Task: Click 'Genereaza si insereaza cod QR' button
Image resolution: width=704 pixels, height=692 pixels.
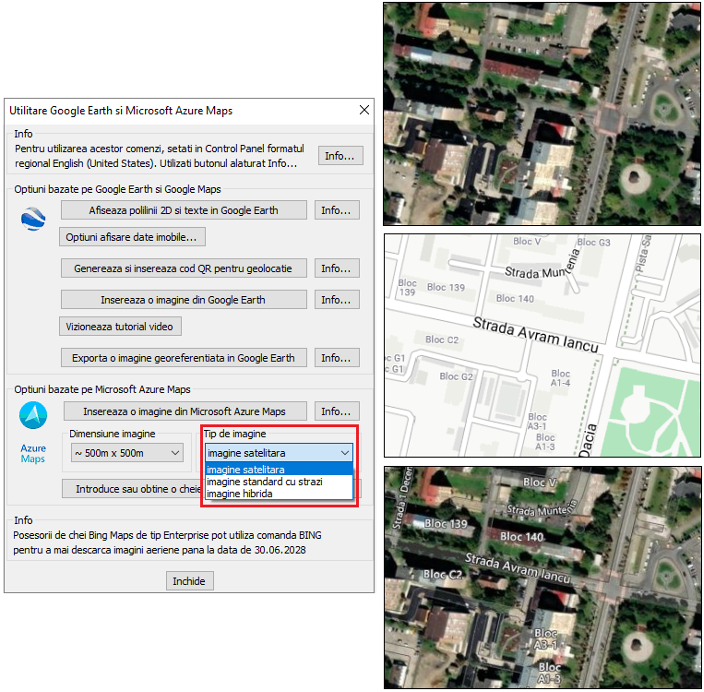Action: [183, 268]
